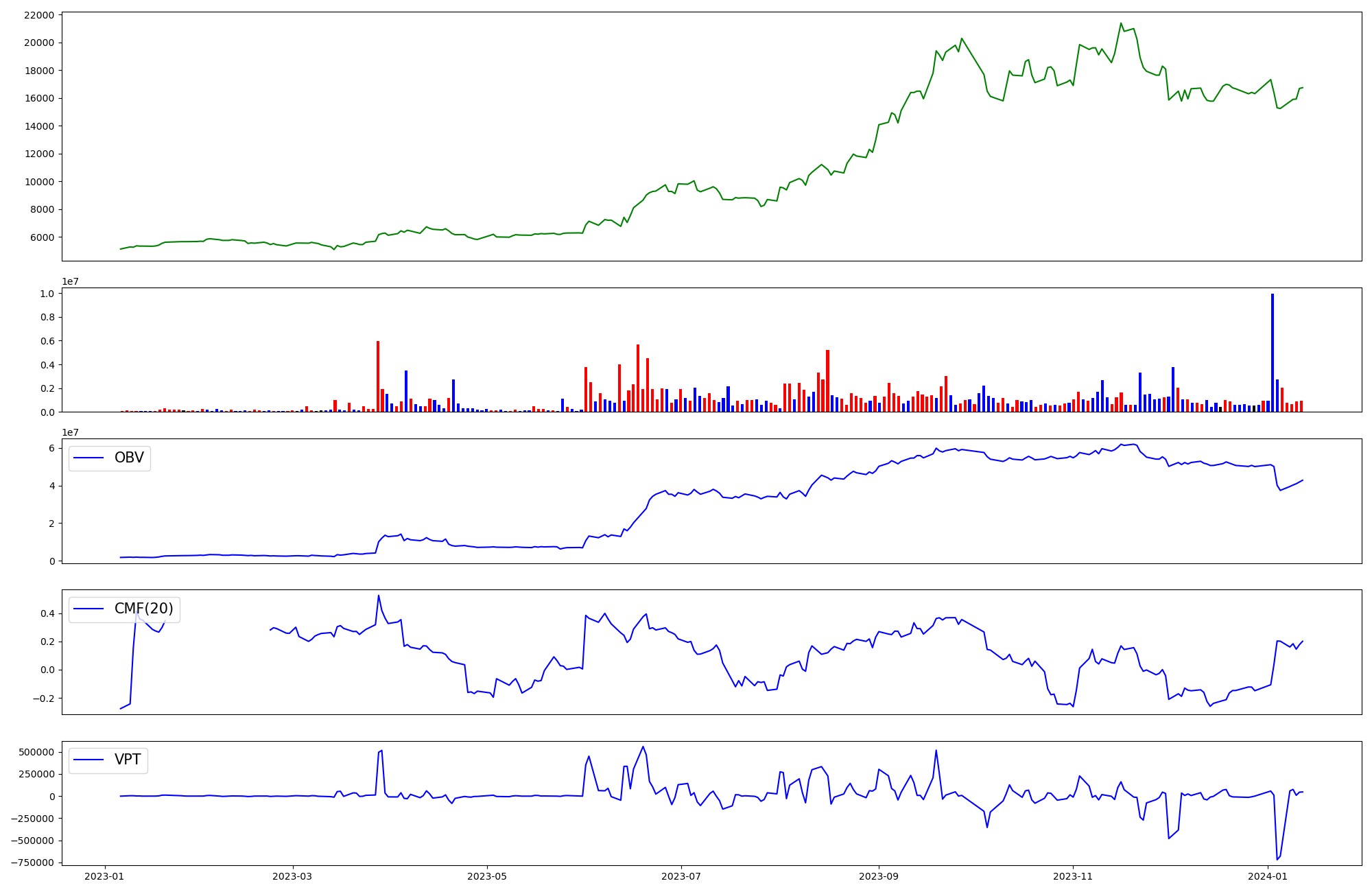Click the blue line sample in OBV legend
Image resolution: width=1372 pixels, height=892 pixels.
coord(88,458)
